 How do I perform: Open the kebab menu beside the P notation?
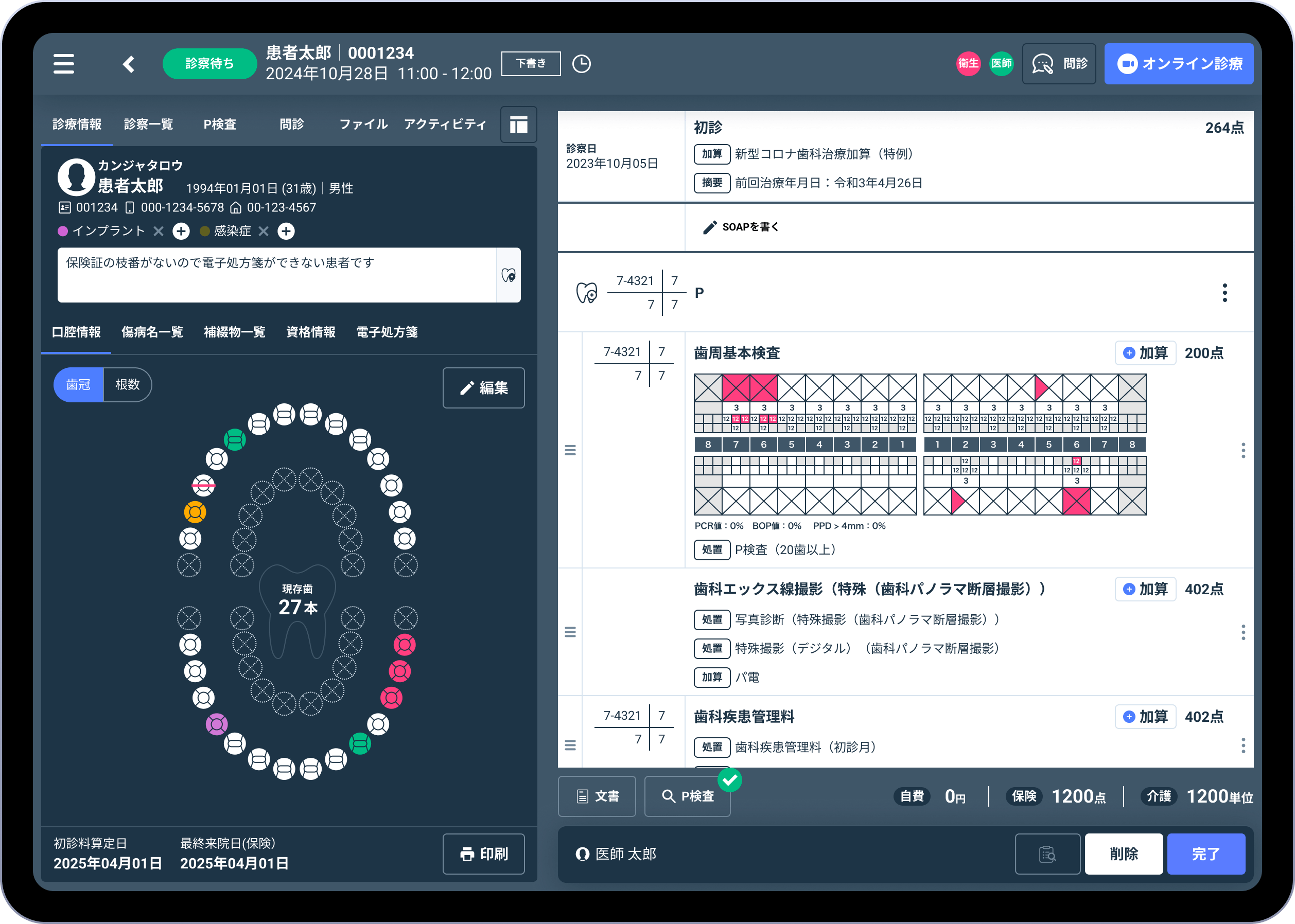pos(1224,292)
